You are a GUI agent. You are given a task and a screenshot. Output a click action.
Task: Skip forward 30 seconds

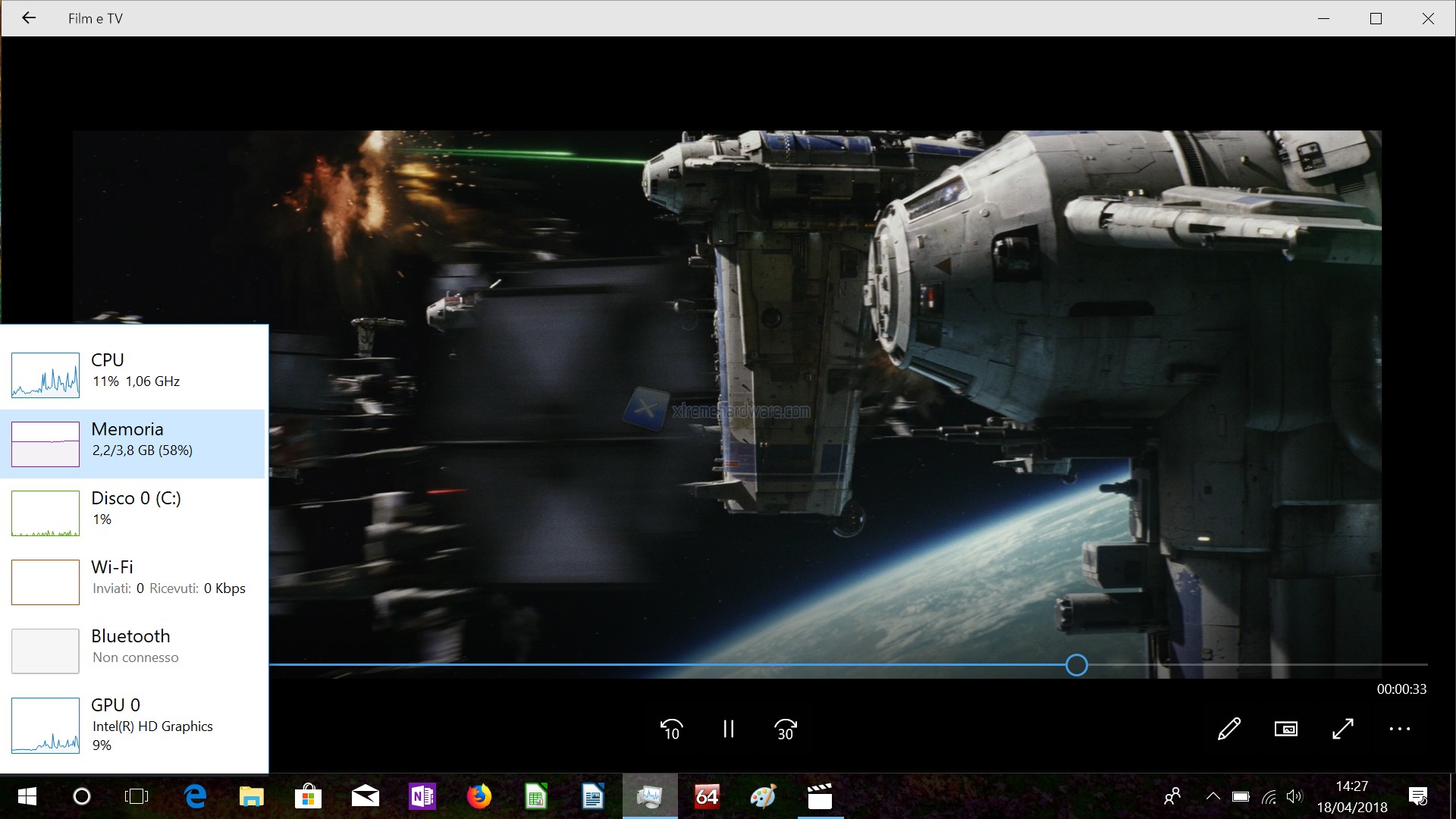786,729
